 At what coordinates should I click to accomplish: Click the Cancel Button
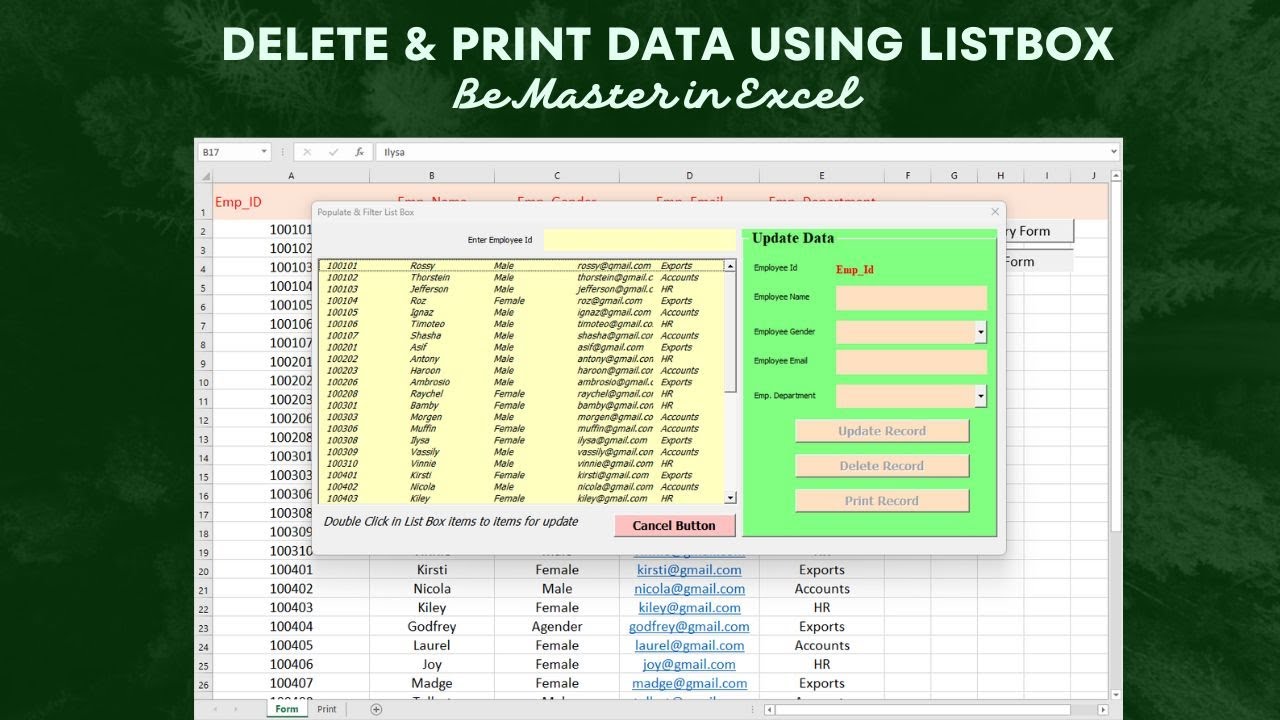[x=674, y=525]
